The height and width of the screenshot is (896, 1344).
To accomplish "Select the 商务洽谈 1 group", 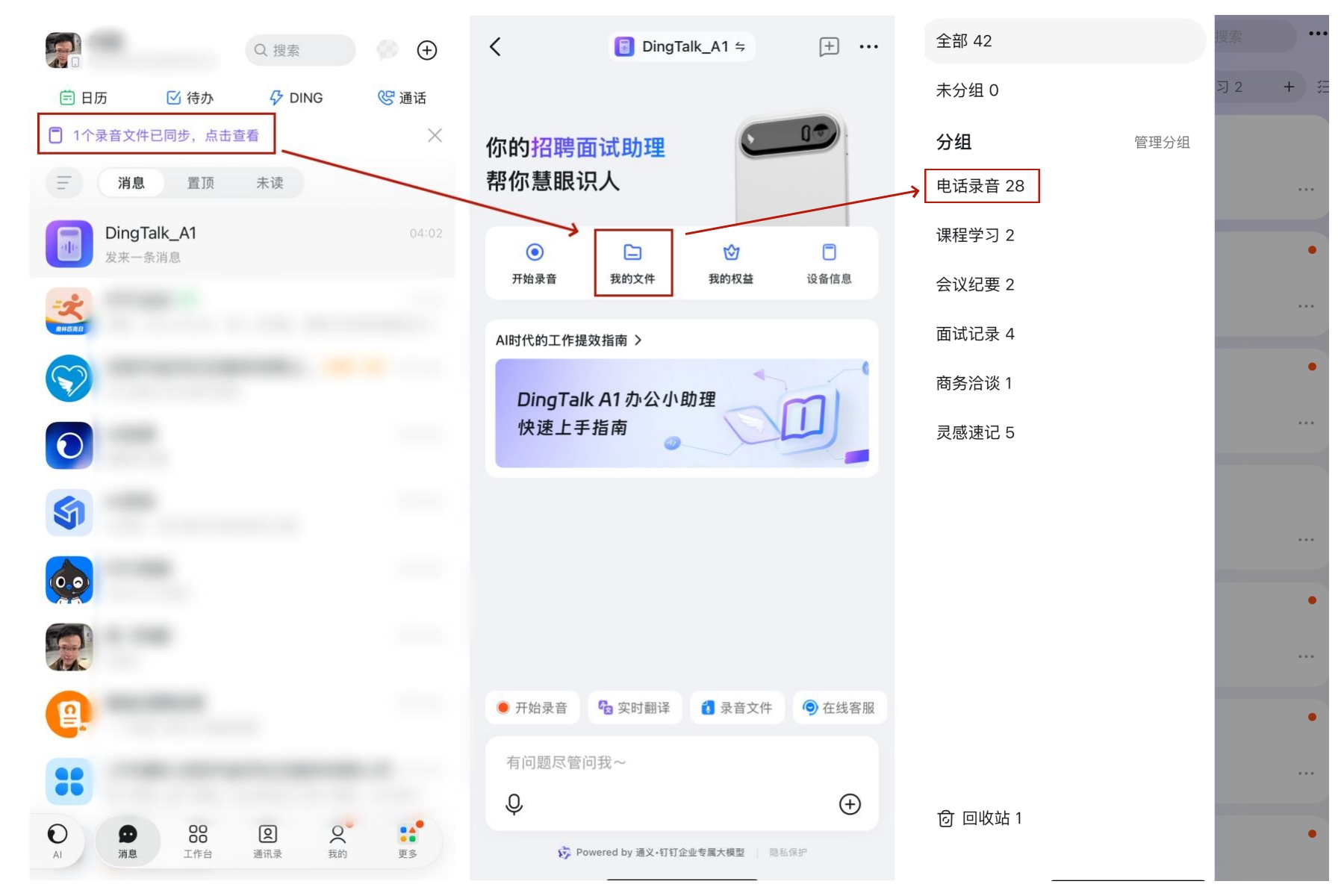I will (974, 383).
